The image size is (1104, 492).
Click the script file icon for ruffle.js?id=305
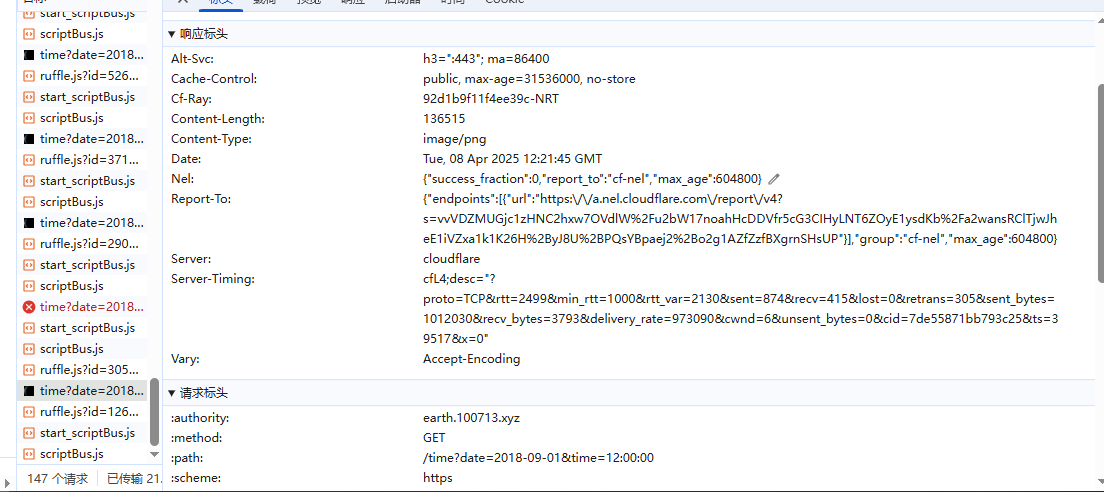click(29, 370)
